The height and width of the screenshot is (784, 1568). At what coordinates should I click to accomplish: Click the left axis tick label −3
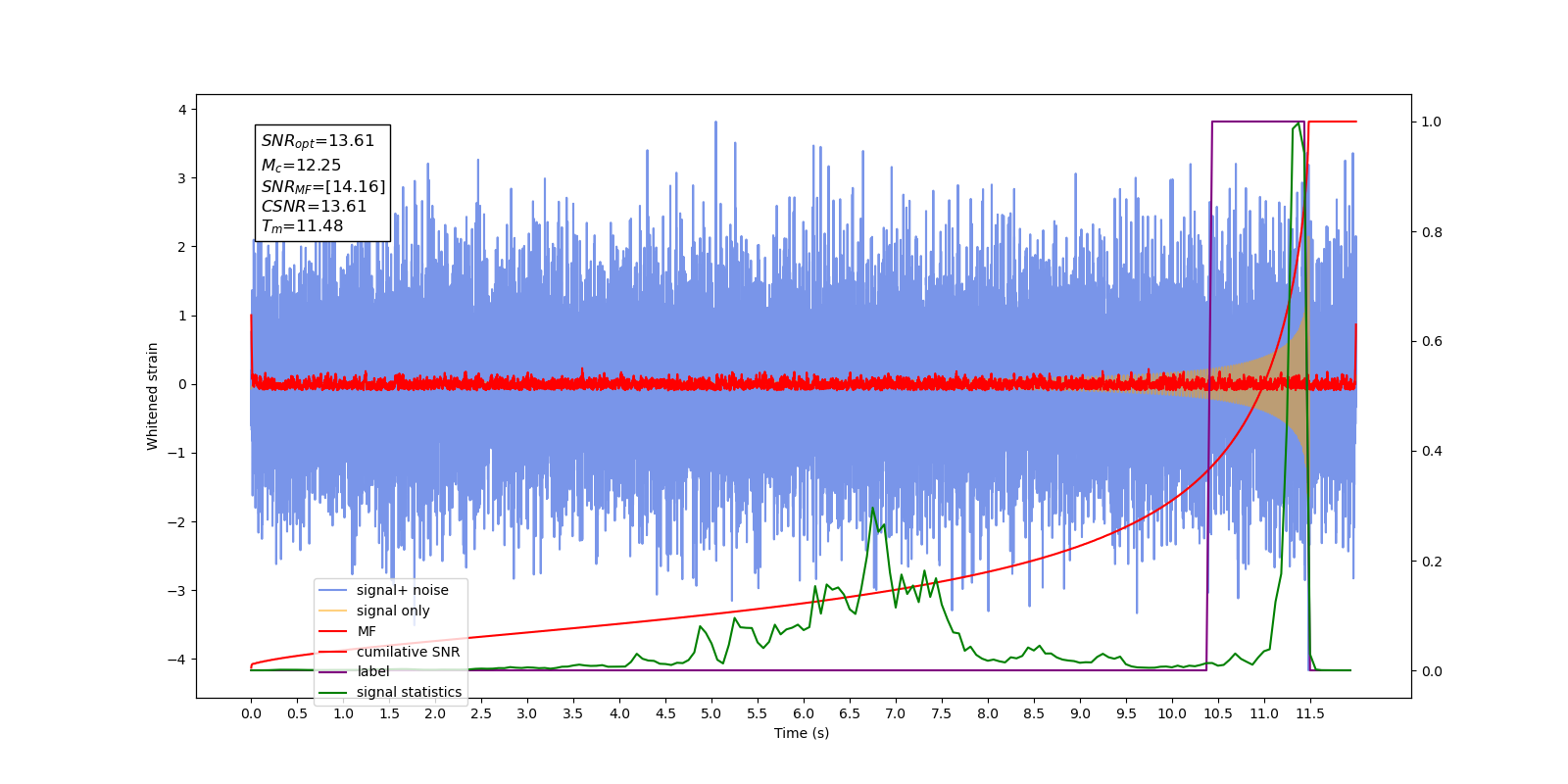click(x=176, y=590)
